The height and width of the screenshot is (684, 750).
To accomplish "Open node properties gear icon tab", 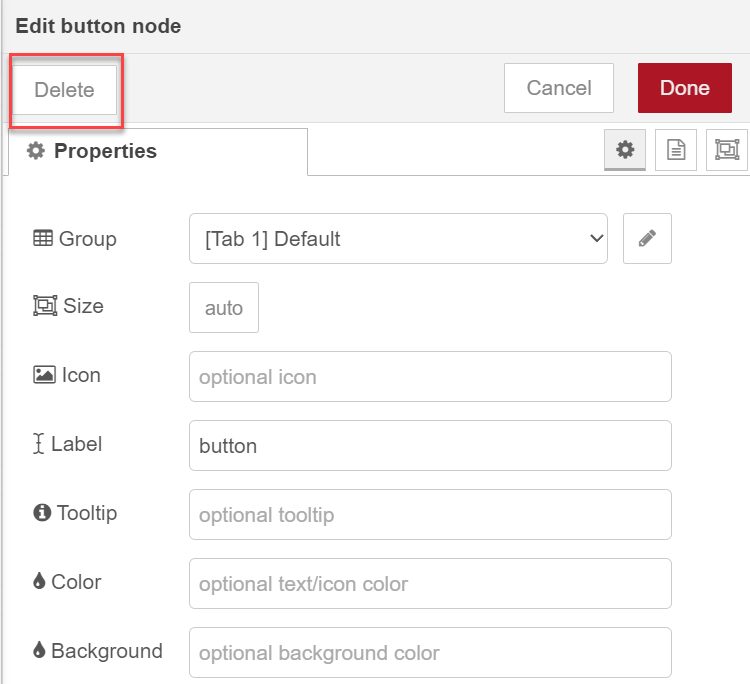I will click(x=625, y=150).
